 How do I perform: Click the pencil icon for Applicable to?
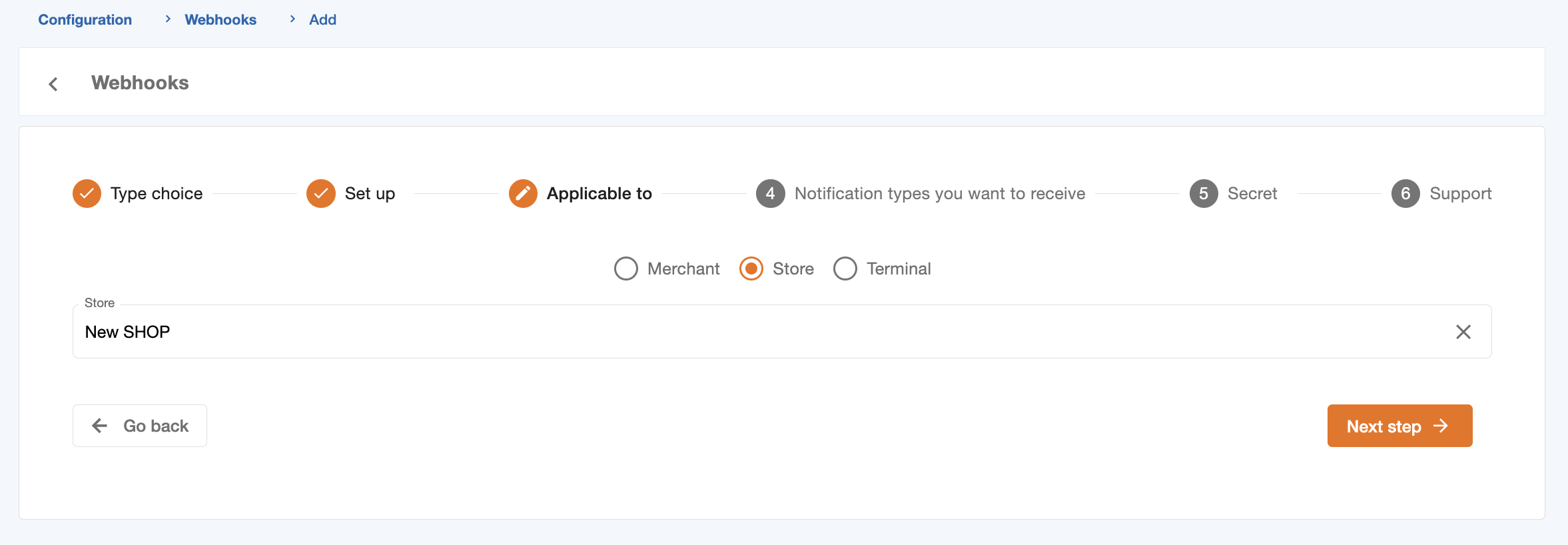[523, 194]
